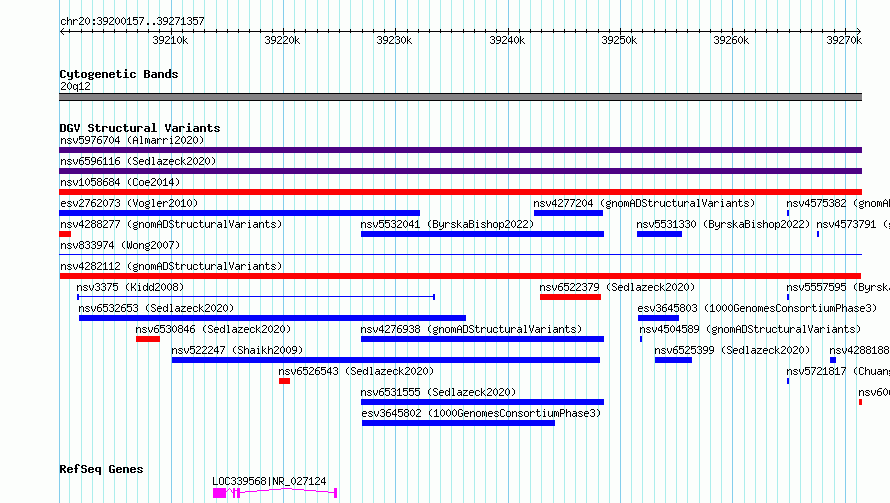
Task: Open nsv6530846 (Sedlazeck2020) label
Action: coord(213,329)
